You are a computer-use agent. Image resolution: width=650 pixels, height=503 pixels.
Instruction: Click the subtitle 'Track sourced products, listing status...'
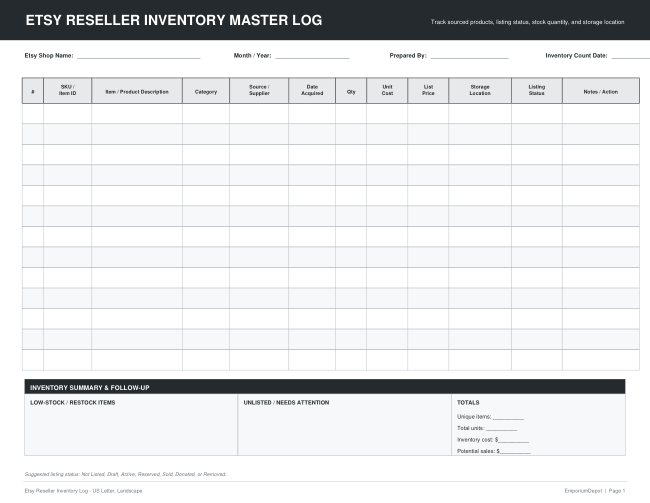coord(527,22)
